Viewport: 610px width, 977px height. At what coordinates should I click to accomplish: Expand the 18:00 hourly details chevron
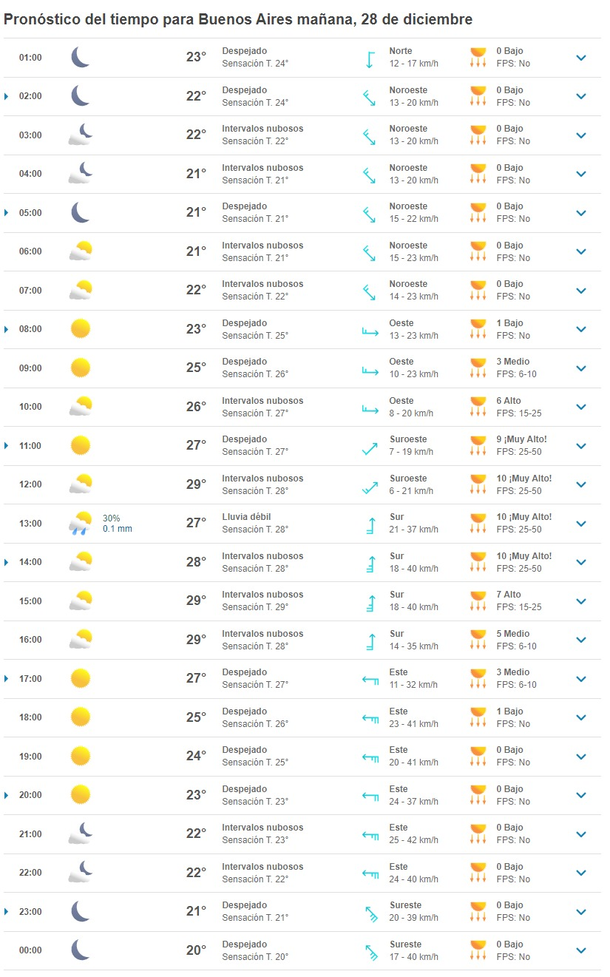click(581, 717)
